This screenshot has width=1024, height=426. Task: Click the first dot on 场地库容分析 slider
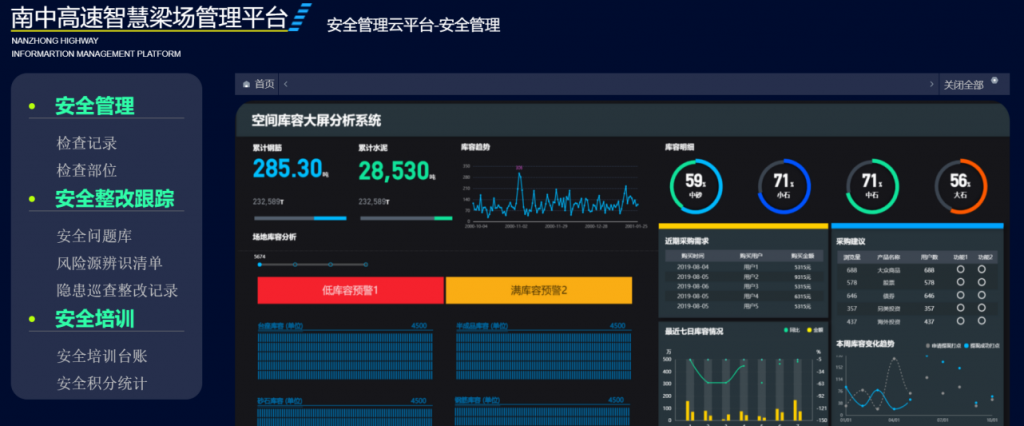pyautogui.click(x=260, y=265)
